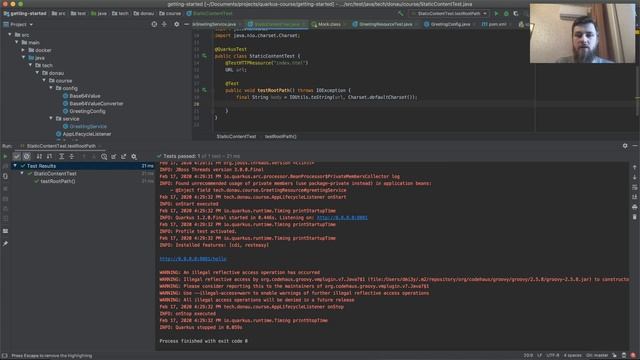Viewport: 640px width, 360px height.
Task: Run with coverage toolbar icon
Action: click(516, 13)
